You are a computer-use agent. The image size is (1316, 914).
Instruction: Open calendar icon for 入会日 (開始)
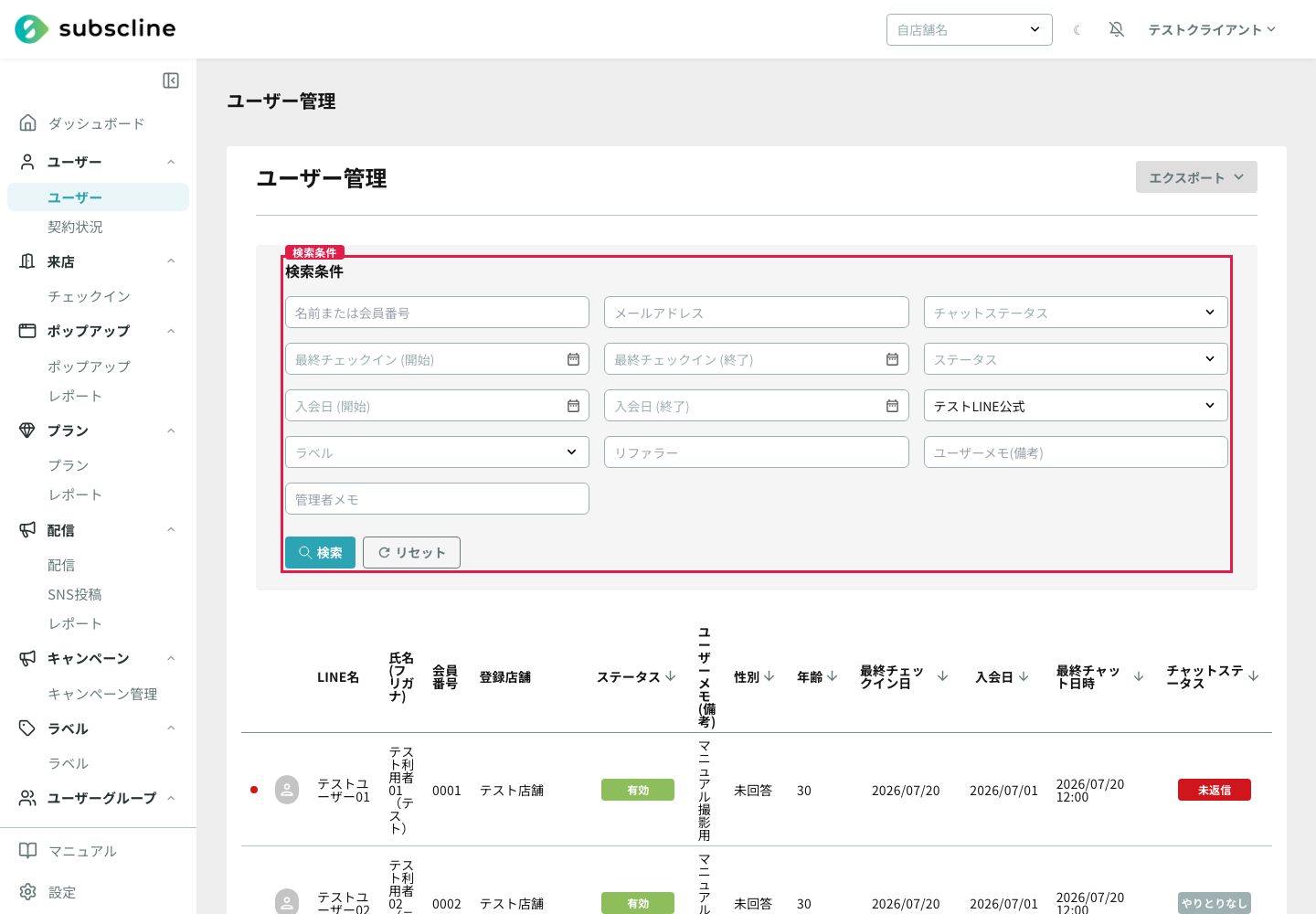coord(573,406)
